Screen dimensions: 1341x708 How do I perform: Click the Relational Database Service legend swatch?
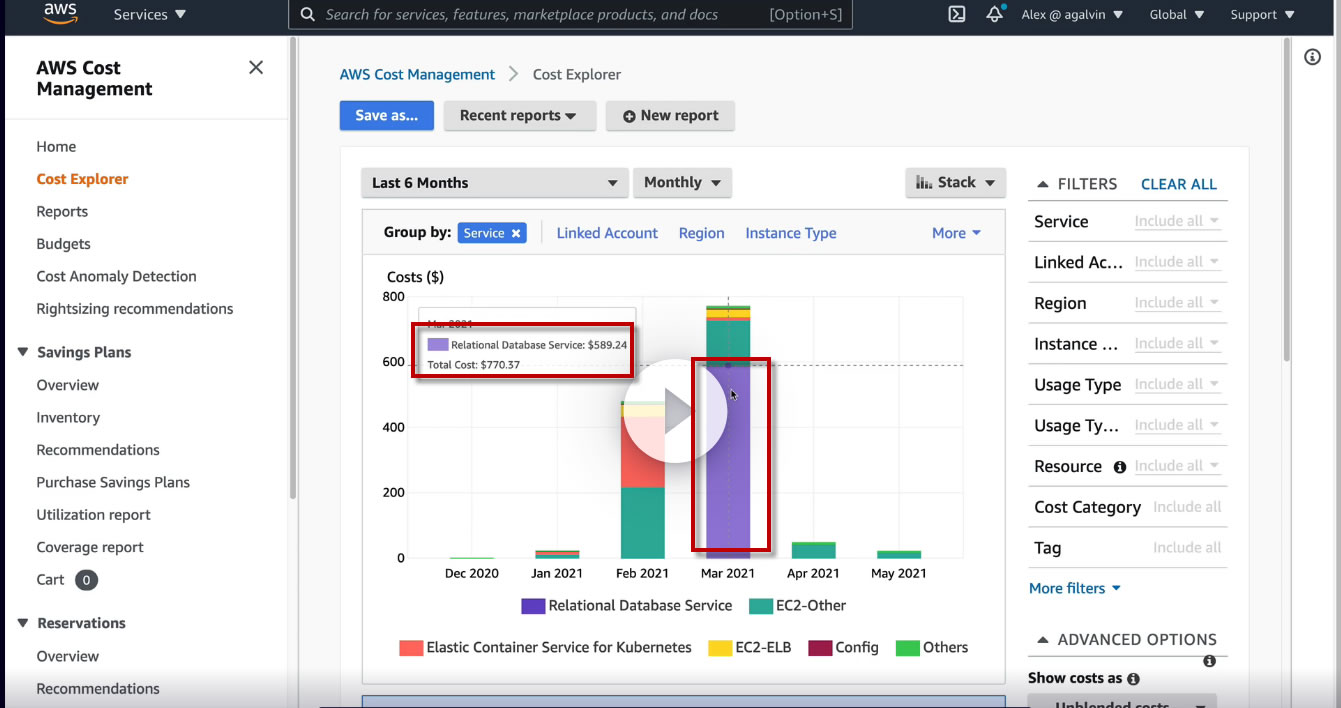pos(532,606)
